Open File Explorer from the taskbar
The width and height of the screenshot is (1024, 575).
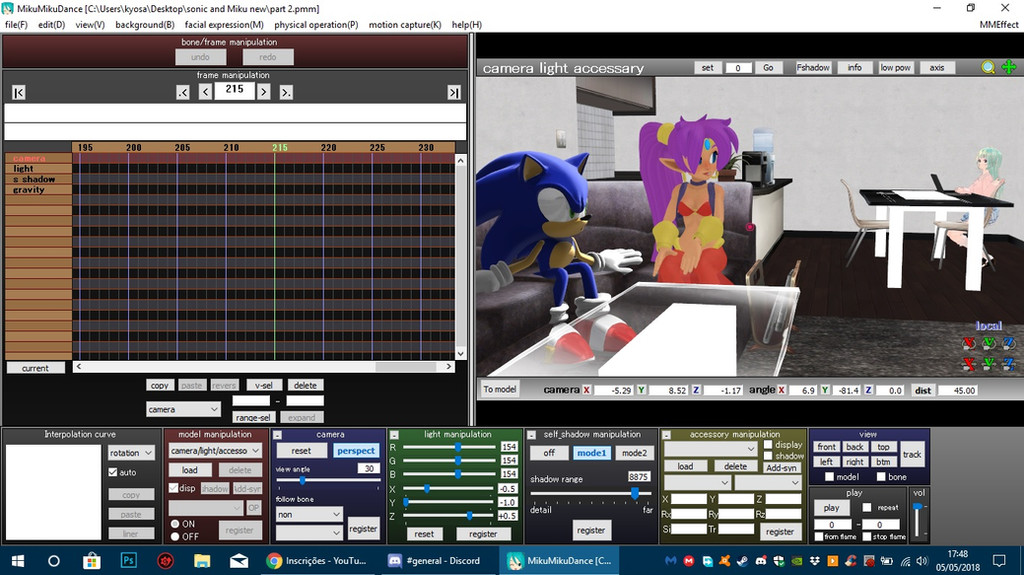(x=202, y=561)
